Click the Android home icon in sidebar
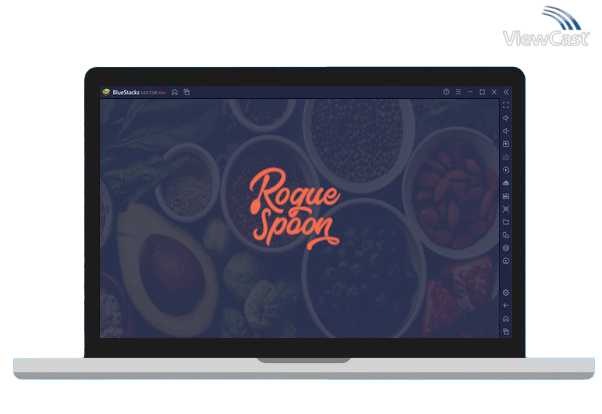The image size is (602, 414). [506, 319]
